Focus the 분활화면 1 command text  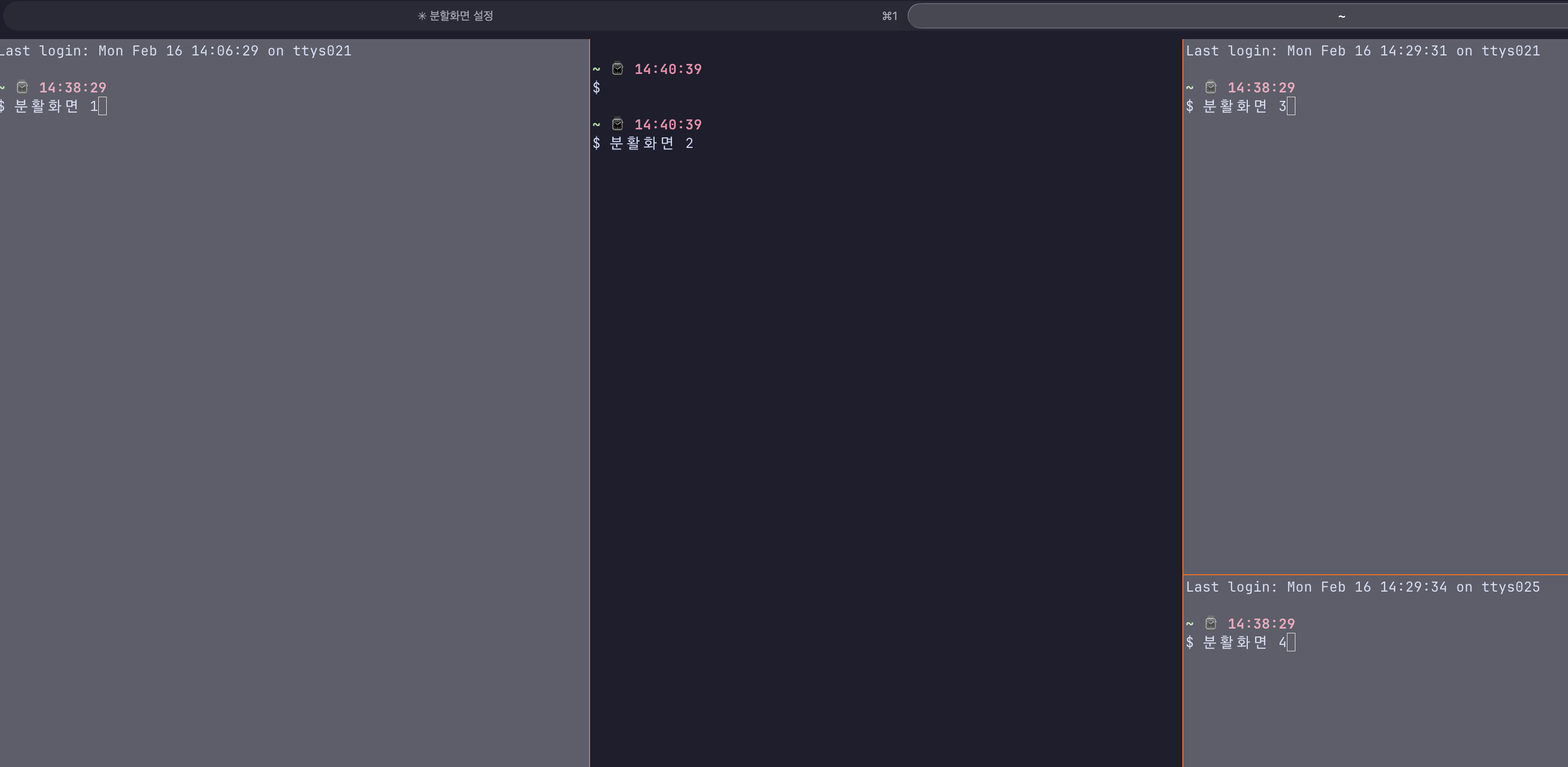click(x=55, y=107)
